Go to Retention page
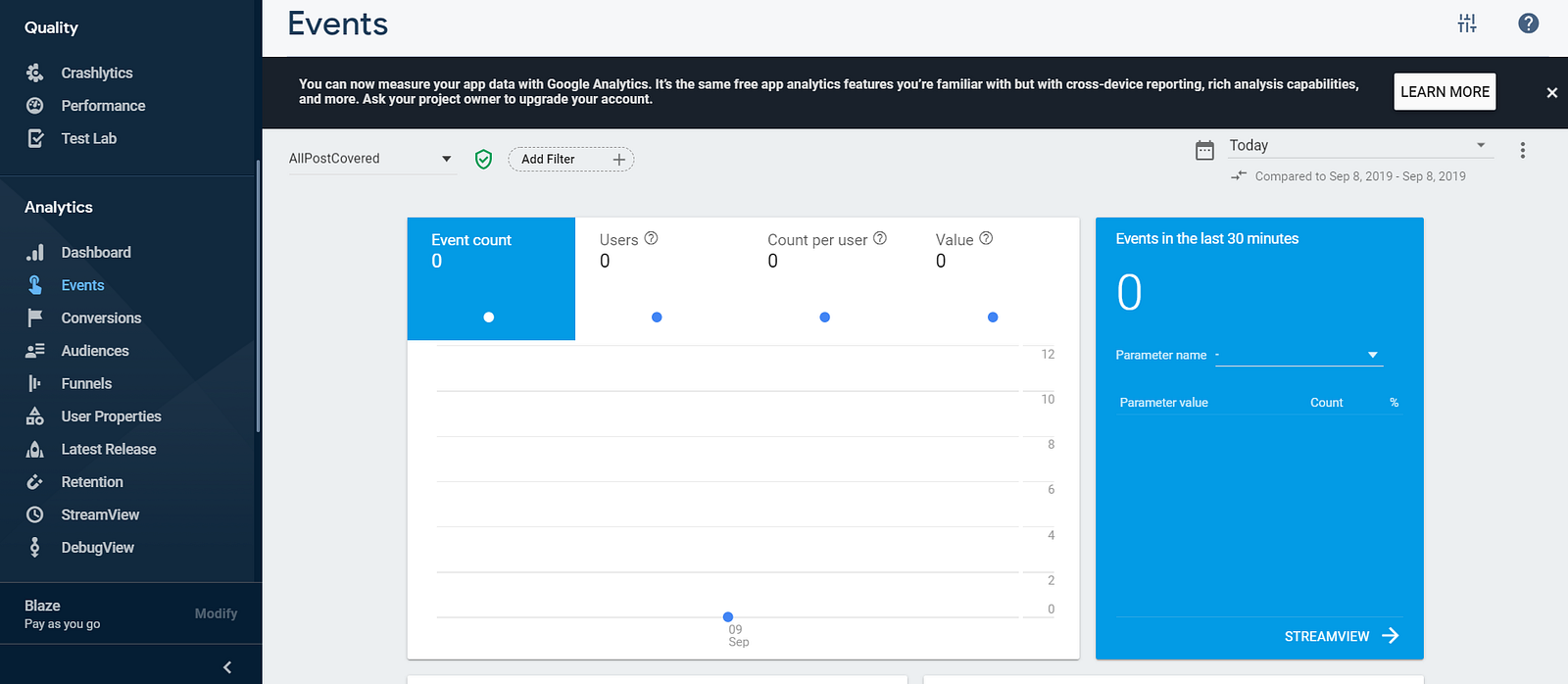The height and width of the screenshot is (684, 1568). click(92, 482)
